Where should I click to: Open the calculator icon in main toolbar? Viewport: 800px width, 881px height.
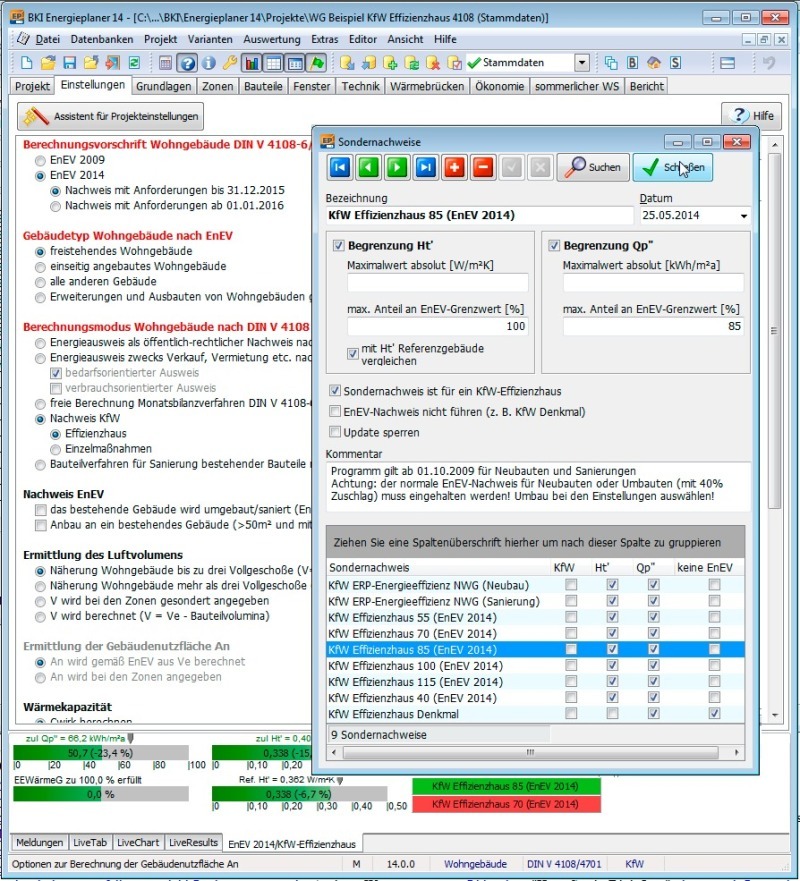[165, 63]
